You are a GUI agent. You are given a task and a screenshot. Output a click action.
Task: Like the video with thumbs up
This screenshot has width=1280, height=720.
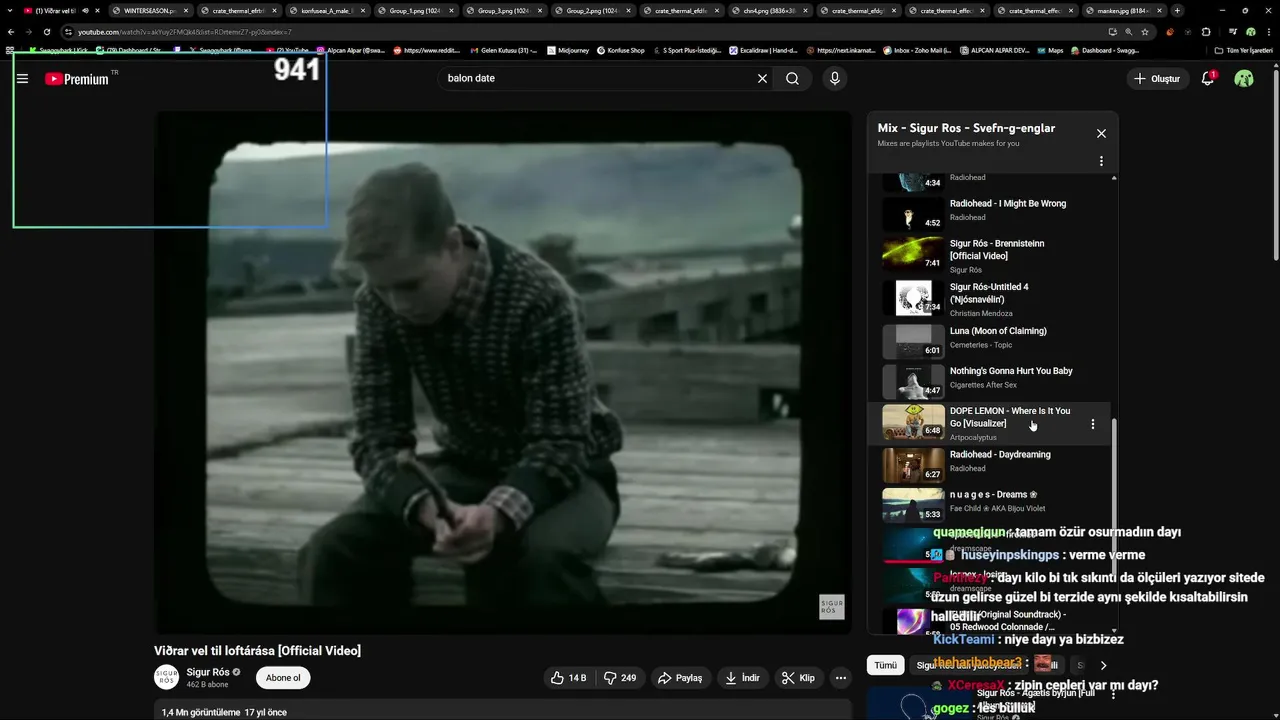[567, 678]
